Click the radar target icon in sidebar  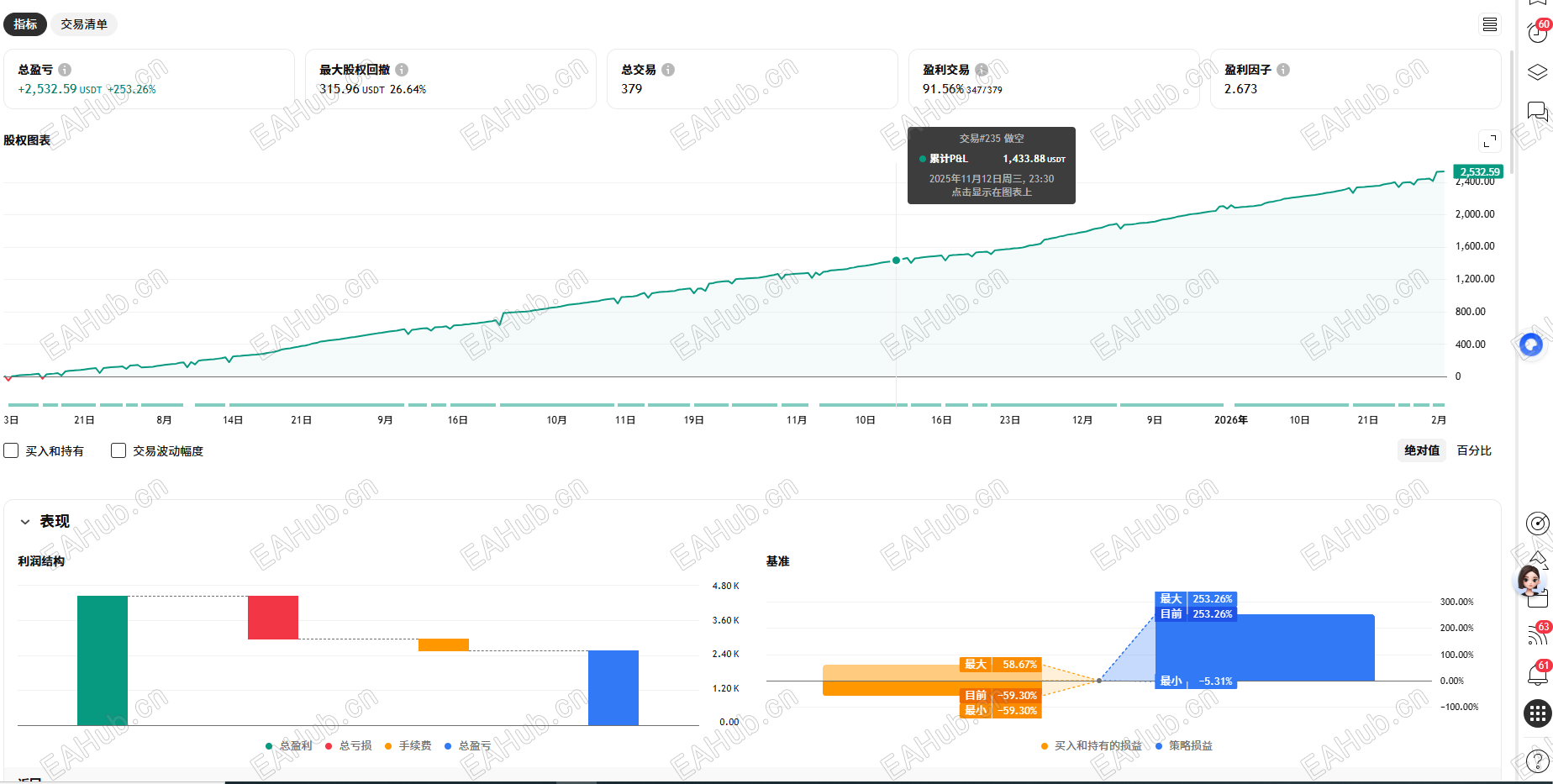pyautogui.click(x=1537, y=524)
